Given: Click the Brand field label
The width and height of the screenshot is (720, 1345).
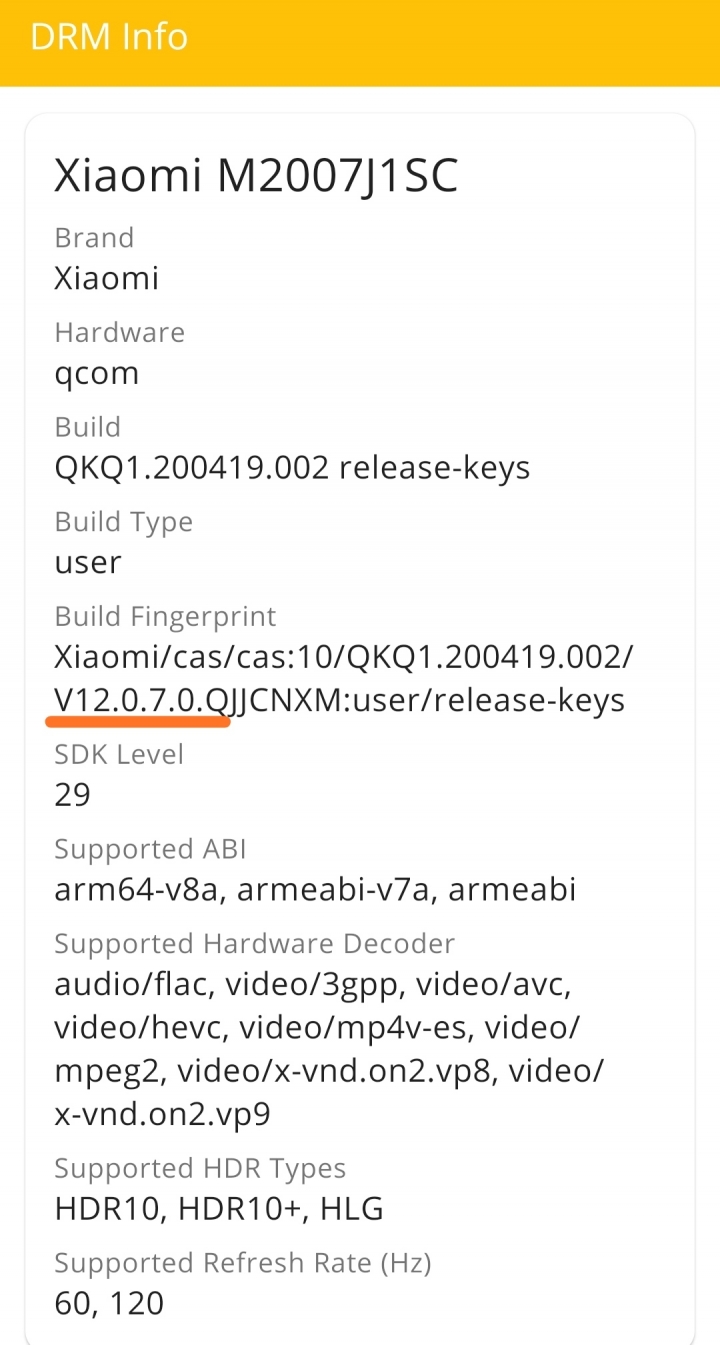Looking at the screenshot, I should 94,238.
